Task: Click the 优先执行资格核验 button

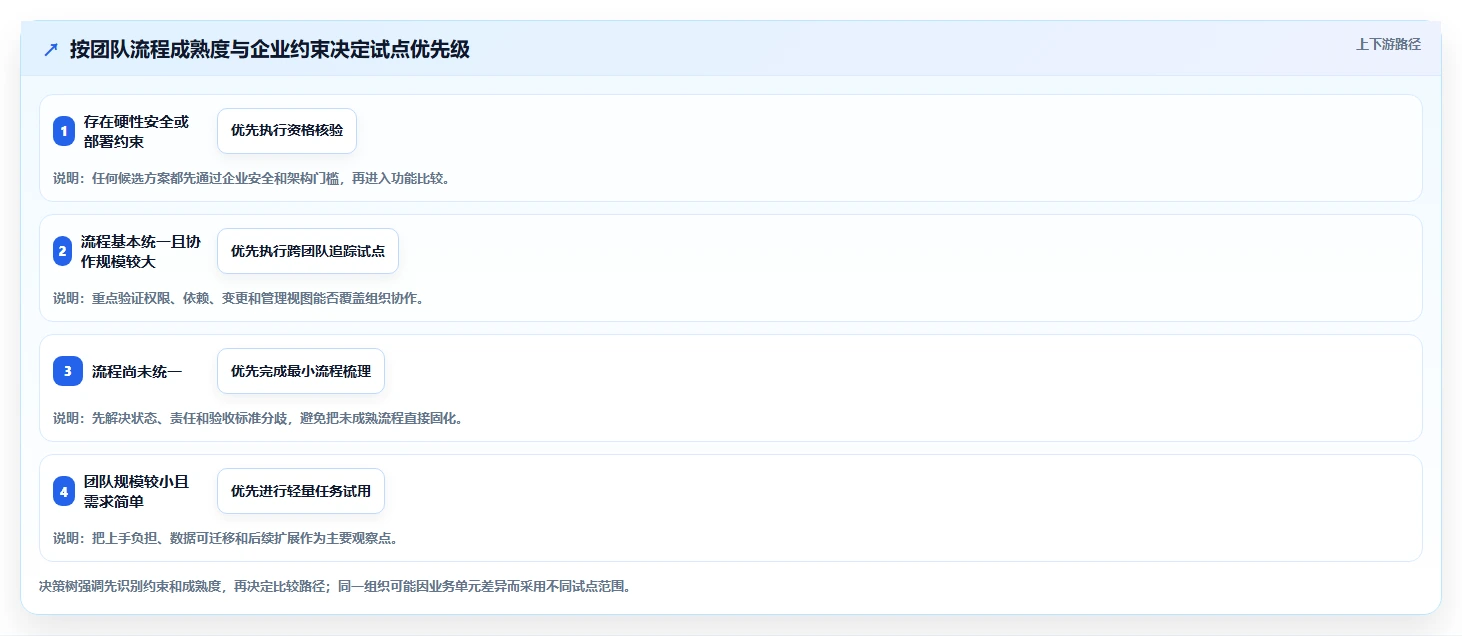Action: [x=287, y=131]
